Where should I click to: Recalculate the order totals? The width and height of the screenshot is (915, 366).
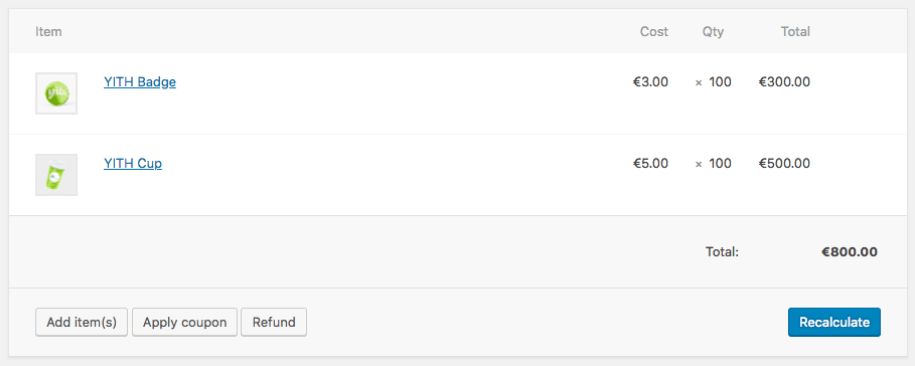coord(834,322)
